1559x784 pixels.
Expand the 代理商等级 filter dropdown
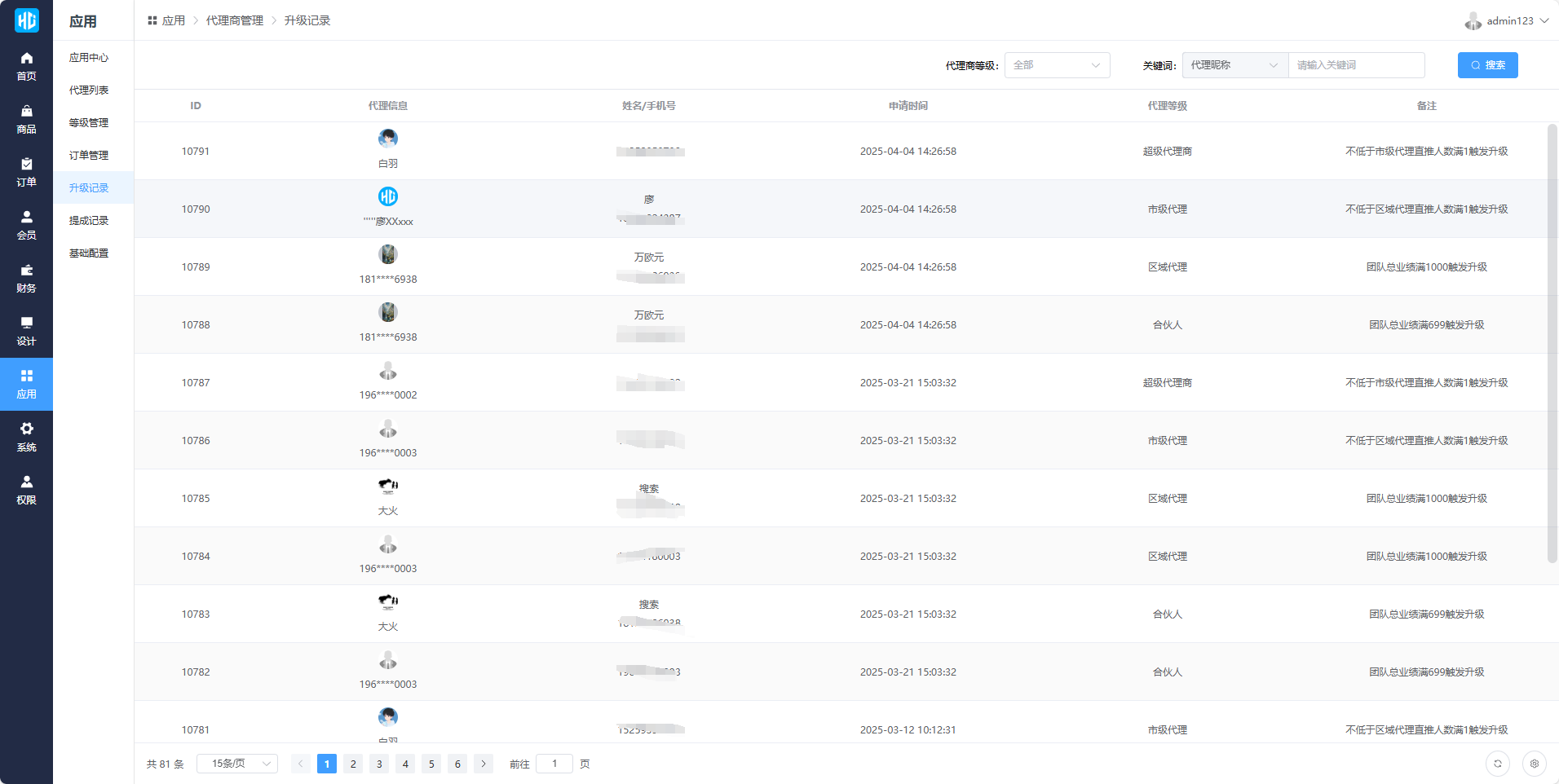[x=1057, y=65]
